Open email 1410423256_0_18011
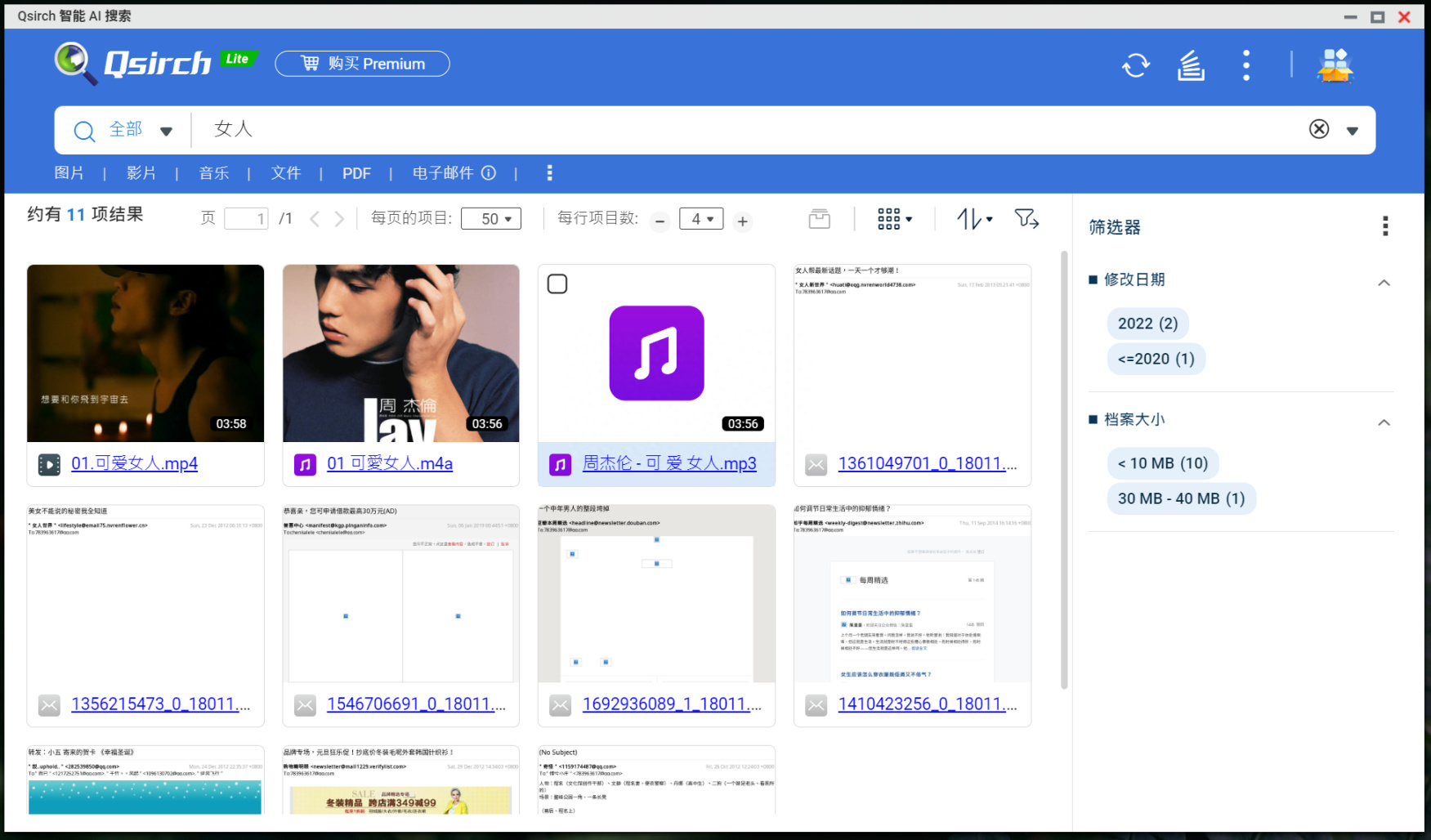 928,704
